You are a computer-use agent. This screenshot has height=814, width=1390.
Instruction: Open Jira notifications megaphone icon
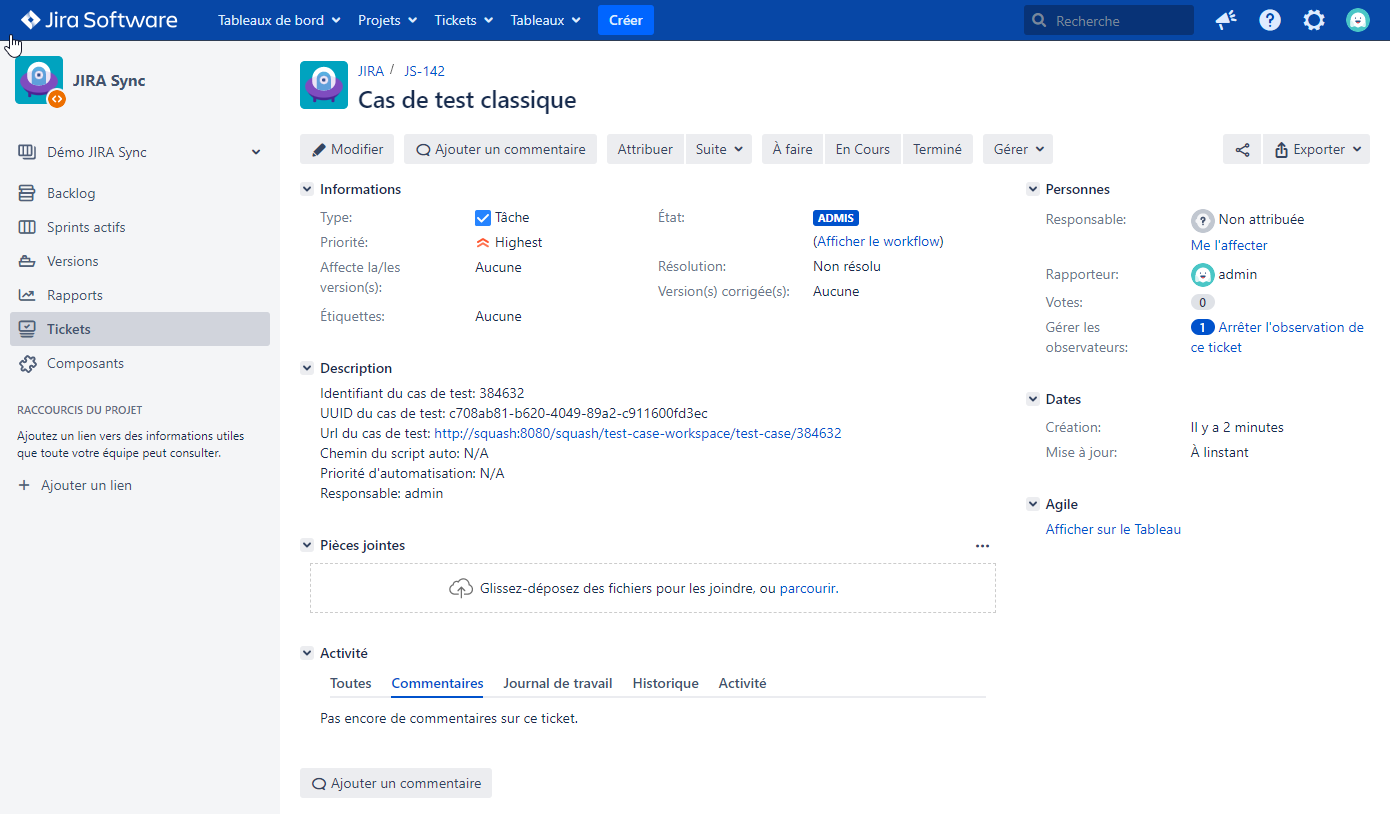pos(1225,19)
